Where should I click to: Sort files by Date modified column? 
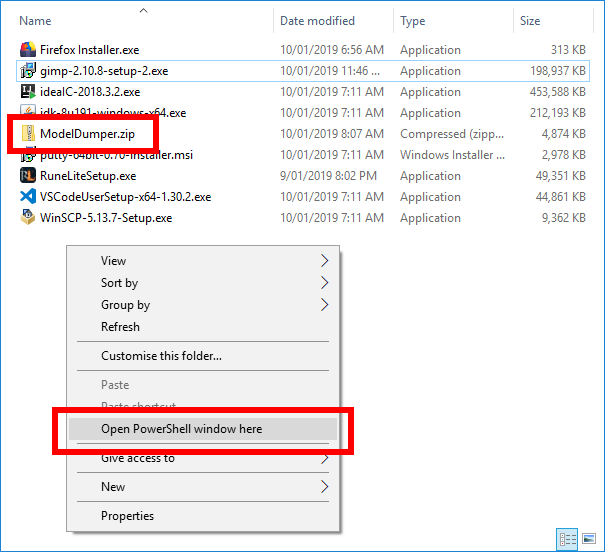(x=317, y=21)
